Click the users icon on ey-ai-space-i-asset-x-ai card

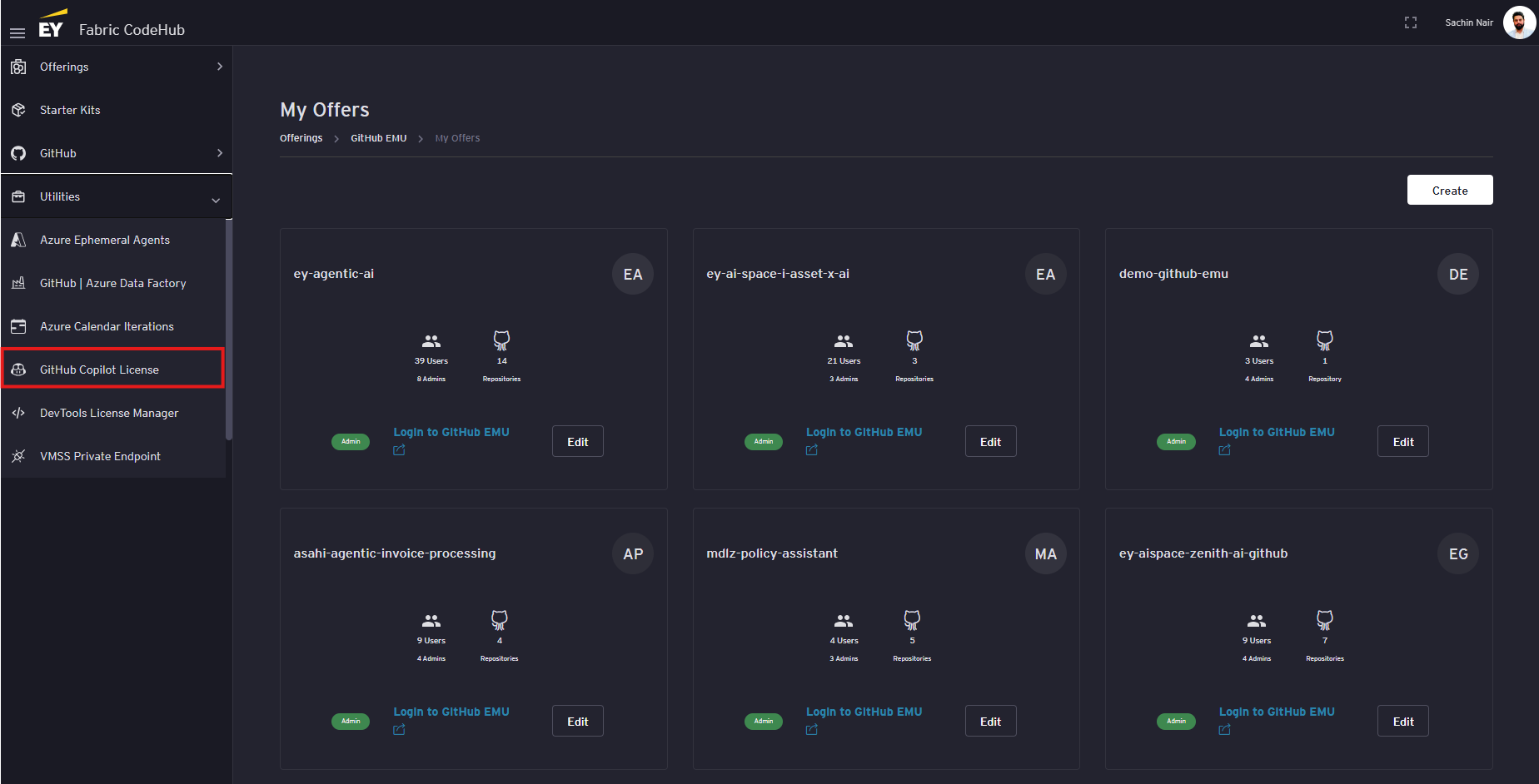click(x=844, y=341)
